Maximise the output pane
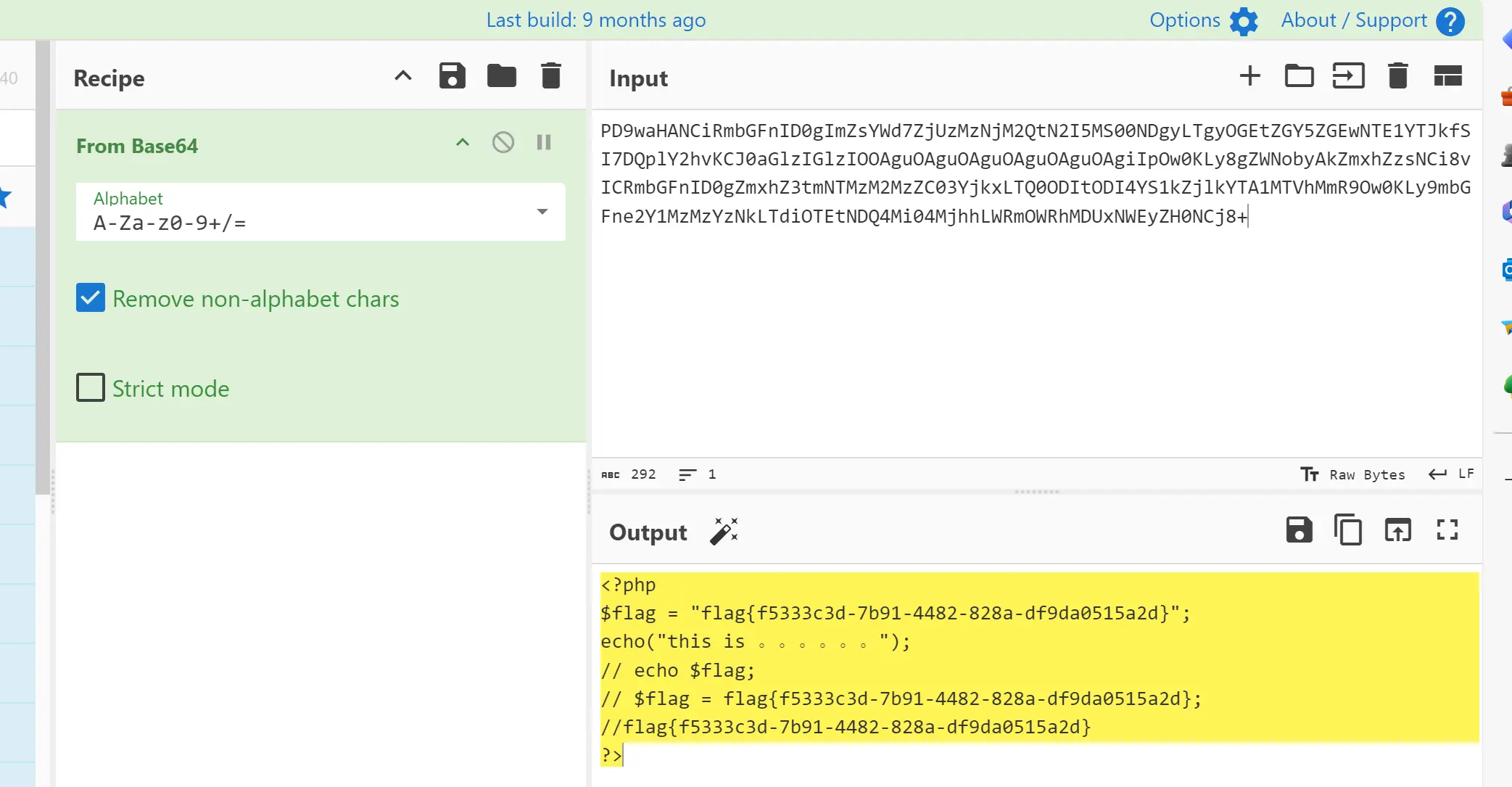This screenshot has width=1512, height=787. click(1447, 530)
